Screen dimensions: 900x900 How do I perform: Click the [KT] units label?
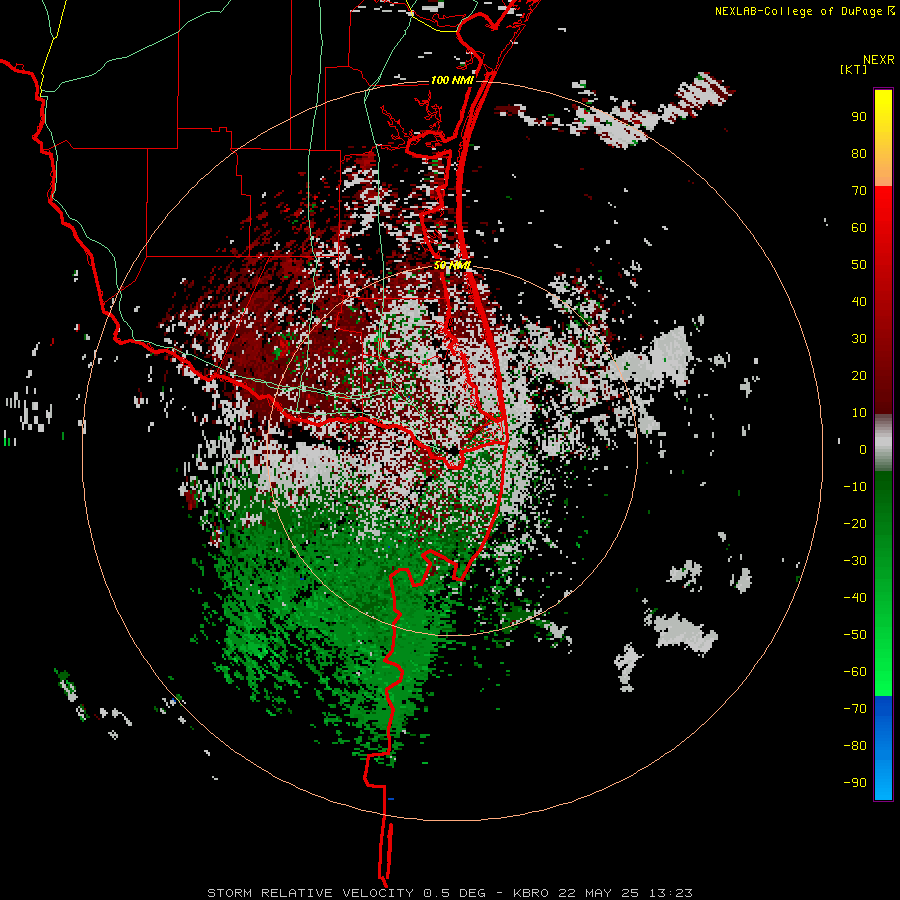[854, 69]
